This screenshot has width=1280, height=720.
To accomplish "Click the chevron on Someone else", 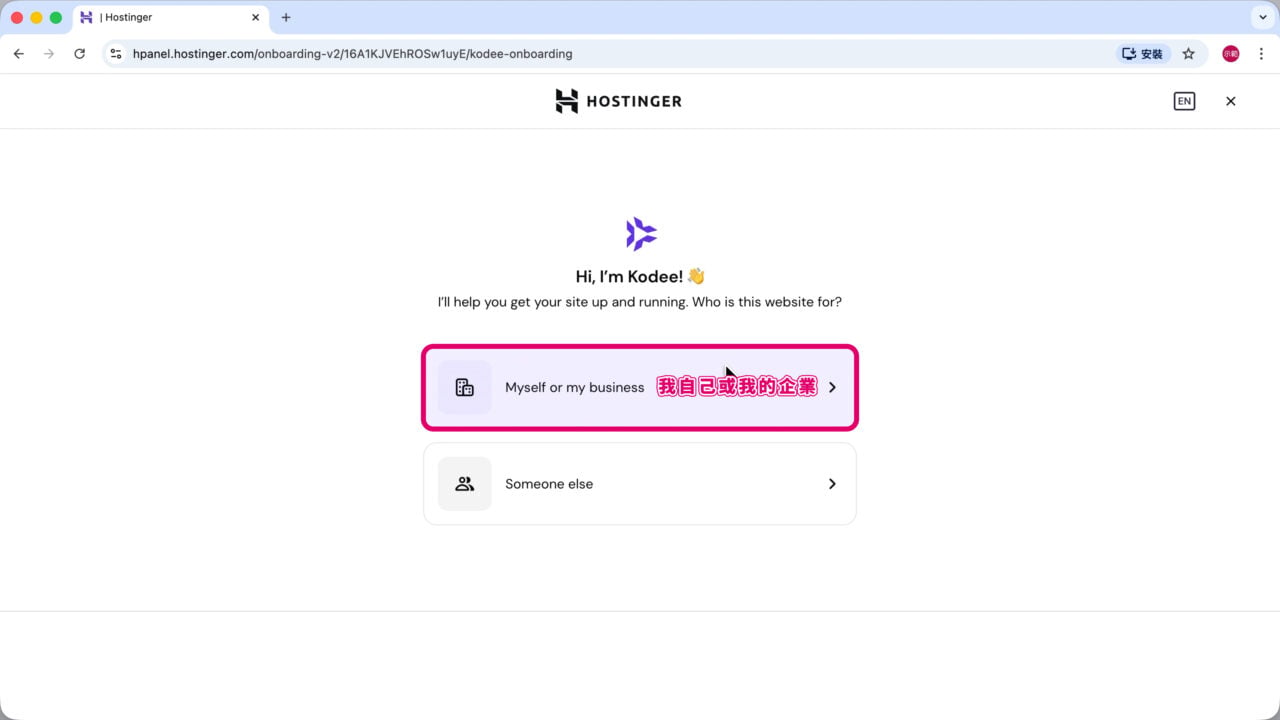I will point(832,484).
